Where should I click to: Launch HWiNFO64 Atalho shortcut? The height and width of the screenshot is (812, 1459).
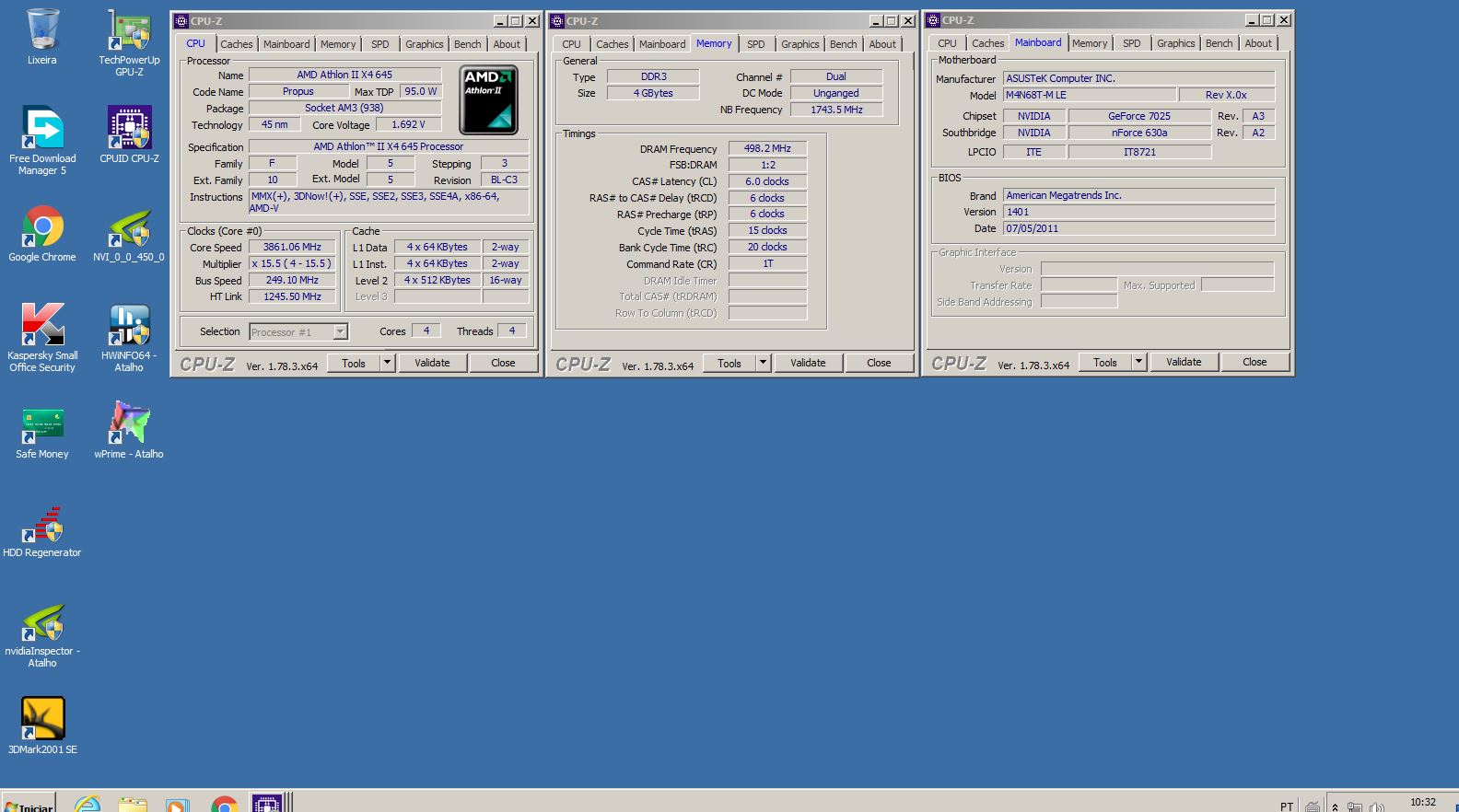click(x=129, y=337)
